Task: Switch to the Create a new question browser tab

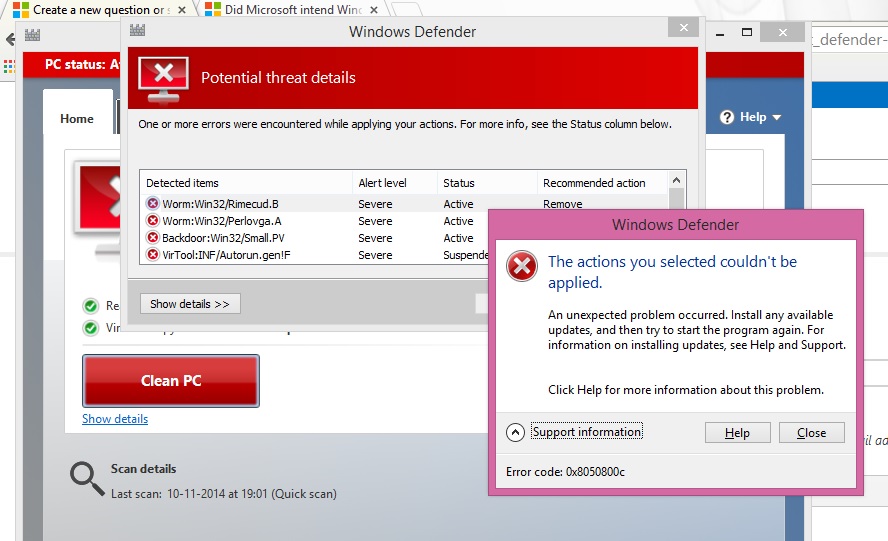Action: [102, 10]
